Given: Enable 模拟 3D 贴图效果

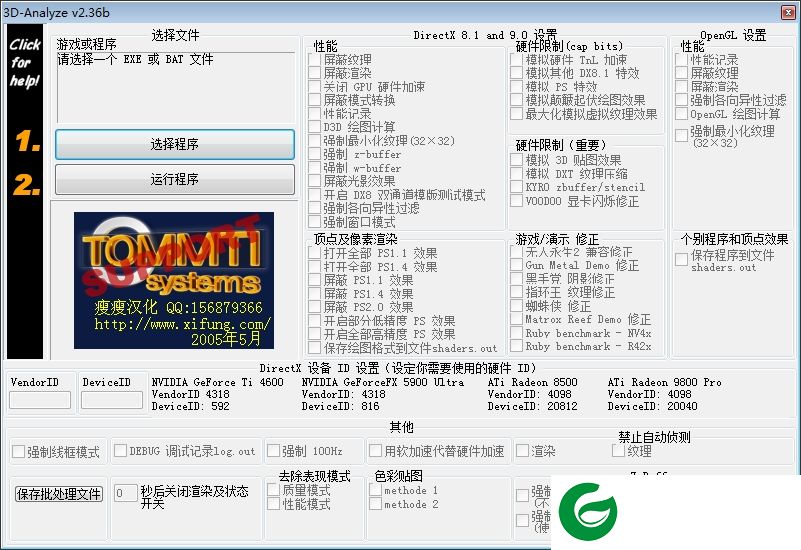Looking at the screenshot, I should click(516, 160).
